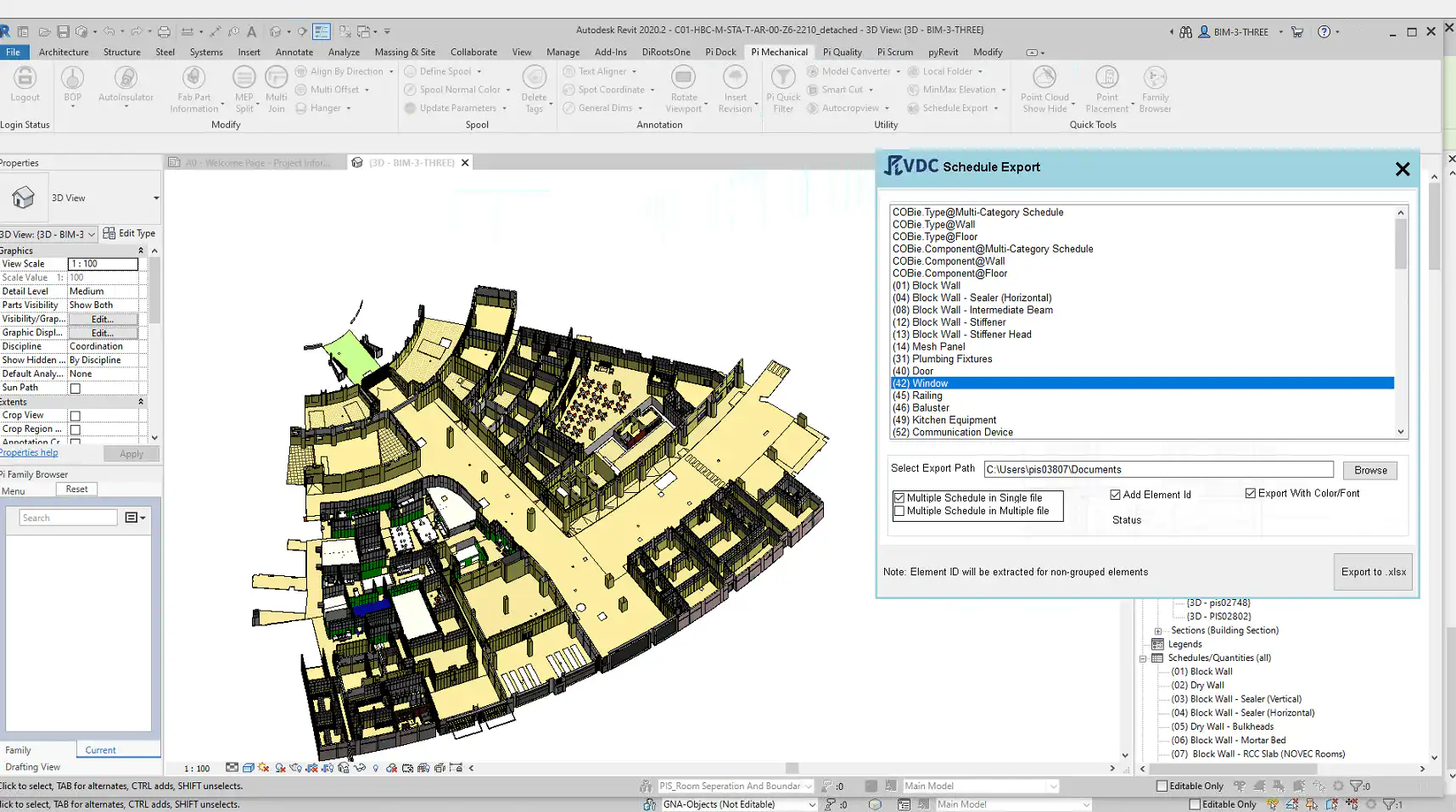1456x812 pixels.
Task: Select (42) Window in schedule list
Action: tap(1142, 384)
